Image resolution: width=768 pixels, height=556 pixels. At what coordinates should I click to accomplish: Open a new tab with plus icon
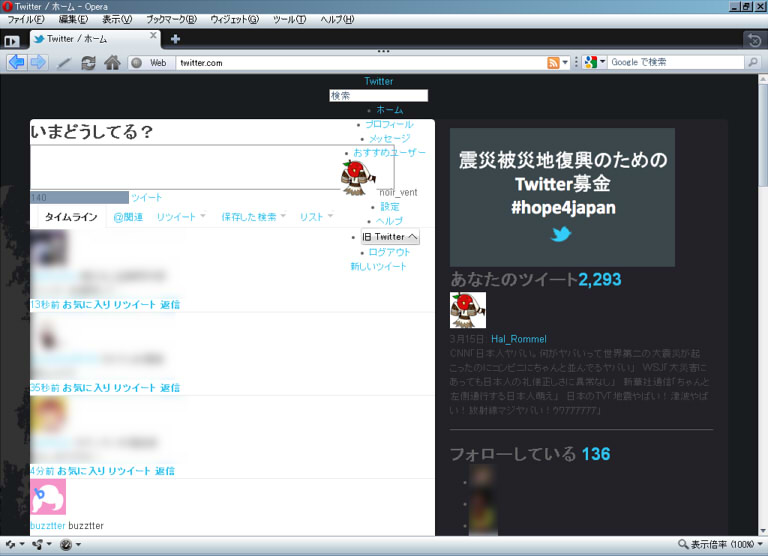pos(175,39)
